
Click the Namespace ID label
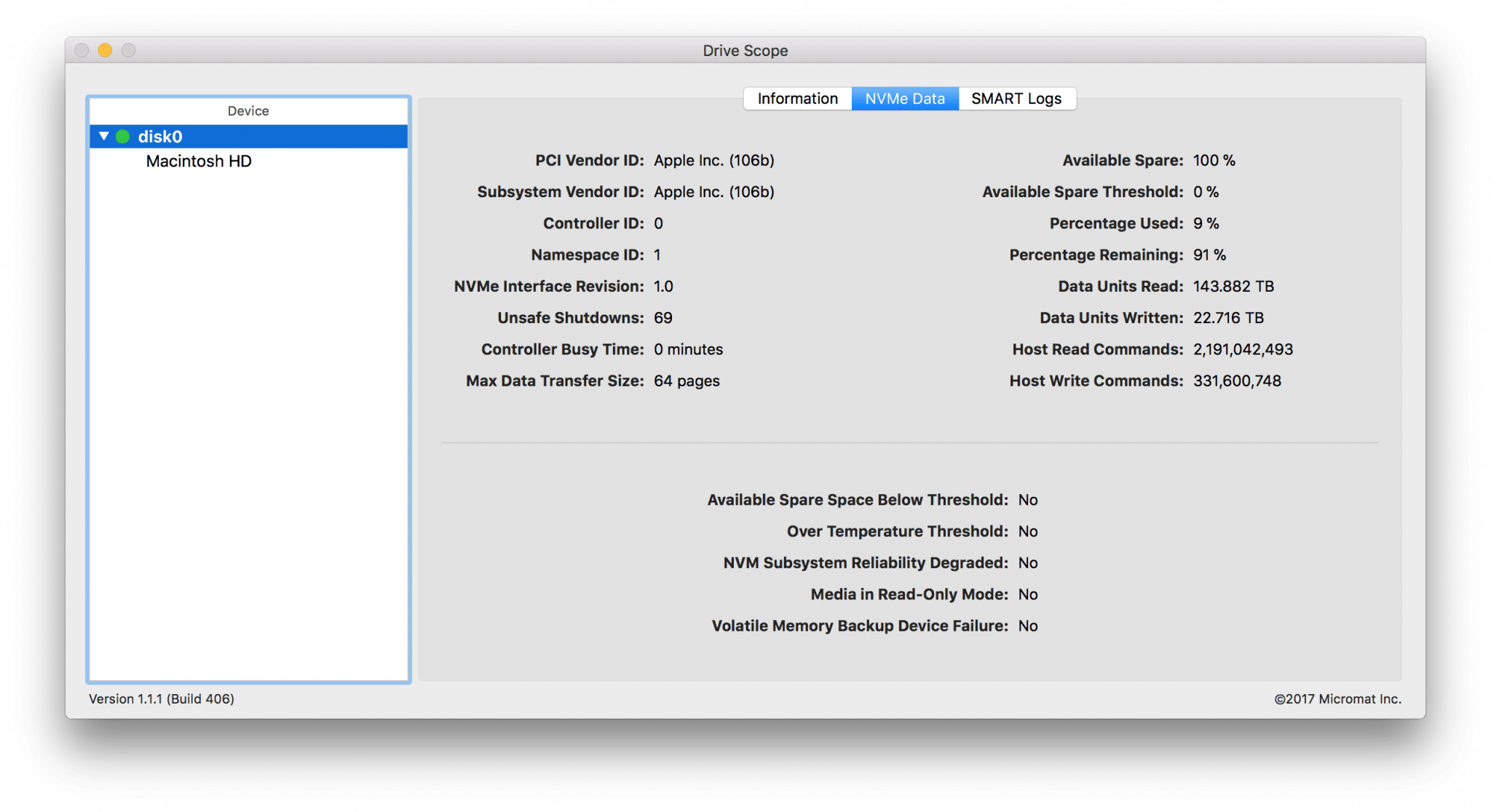click(x=588, y=255)
